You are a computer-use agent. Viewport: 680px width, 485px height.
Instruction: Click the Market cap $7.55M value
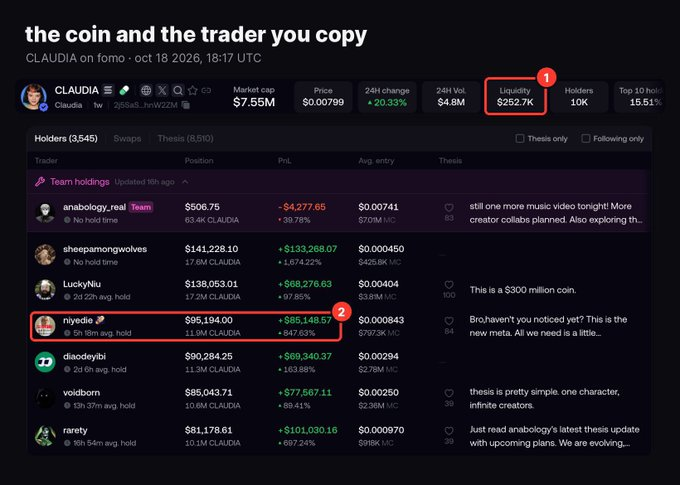pos(254,102)
